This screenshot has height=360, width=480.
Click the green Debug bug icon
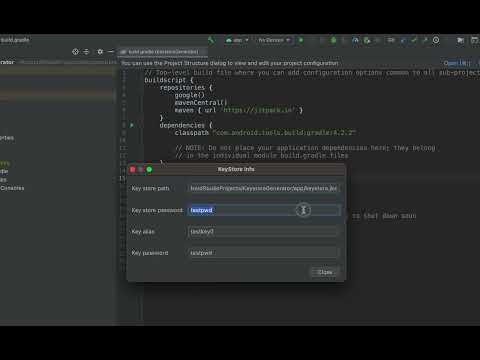[333, 40]
